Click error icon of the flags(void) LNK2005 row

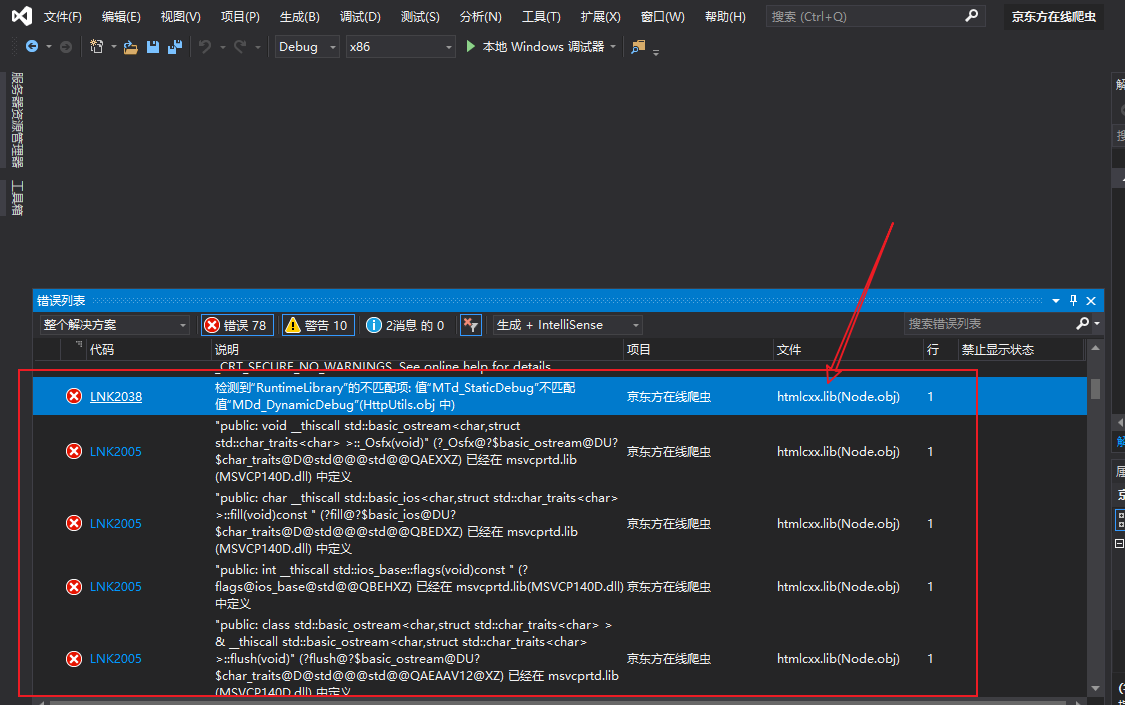(x=74, y=587)
